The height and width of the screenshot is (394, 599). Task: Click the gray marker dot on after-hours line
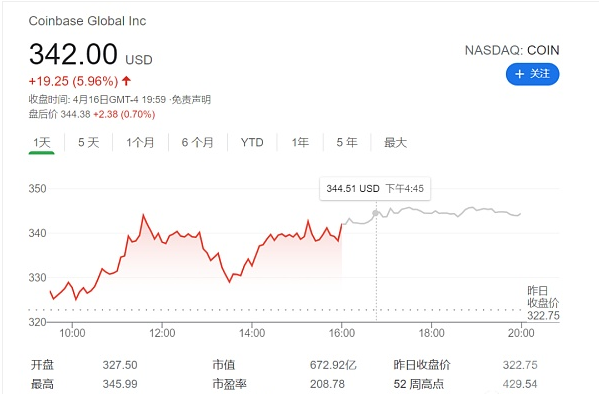(376, 213)
